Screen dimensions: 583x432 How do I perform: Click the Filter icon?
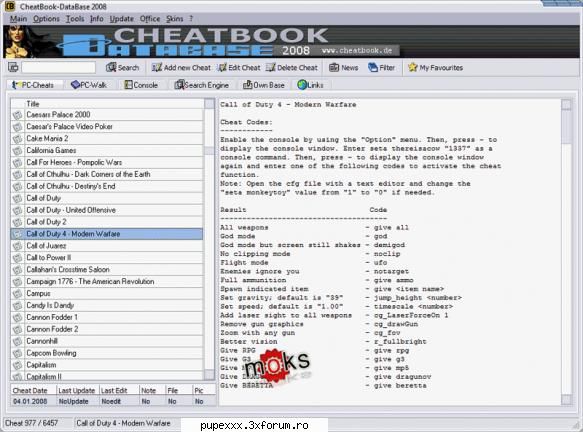coord(373,67)
